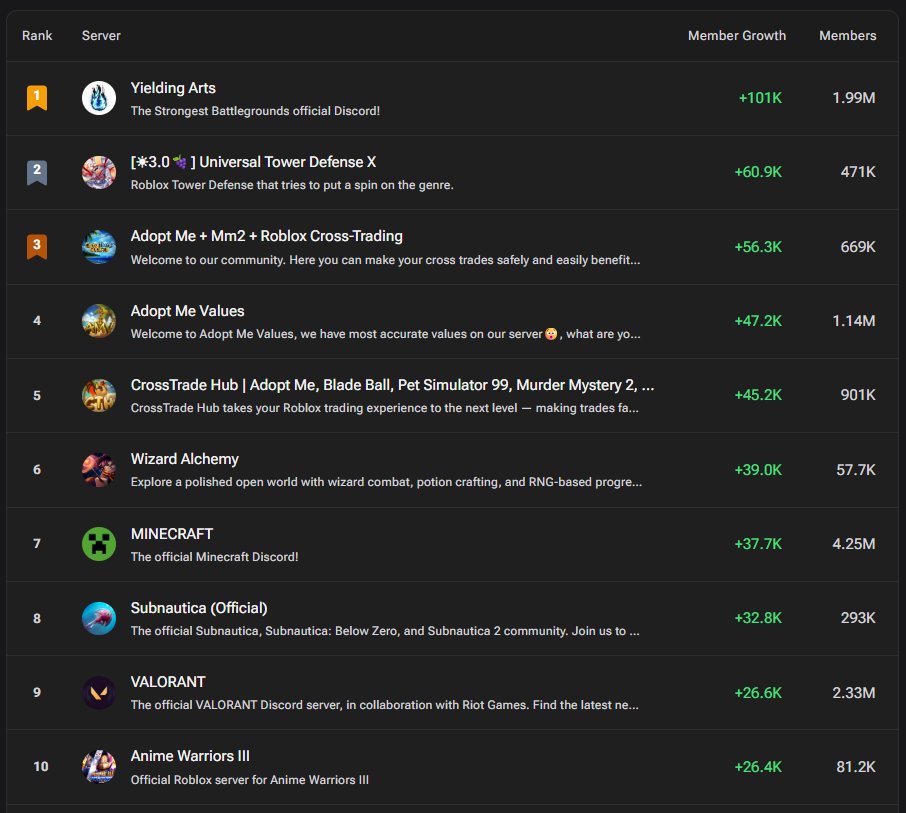Open the Anime Warriors III avatar
906x813 pixels.
(x=99, y=766)
